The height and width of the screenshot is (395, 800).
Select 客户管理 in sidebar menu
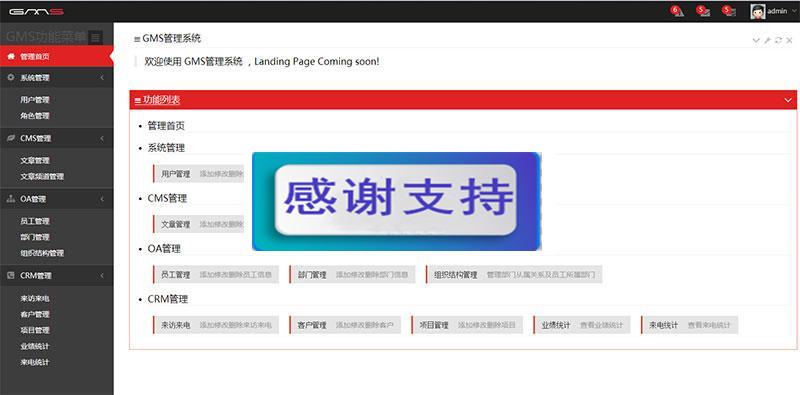(x=35, y=314)
